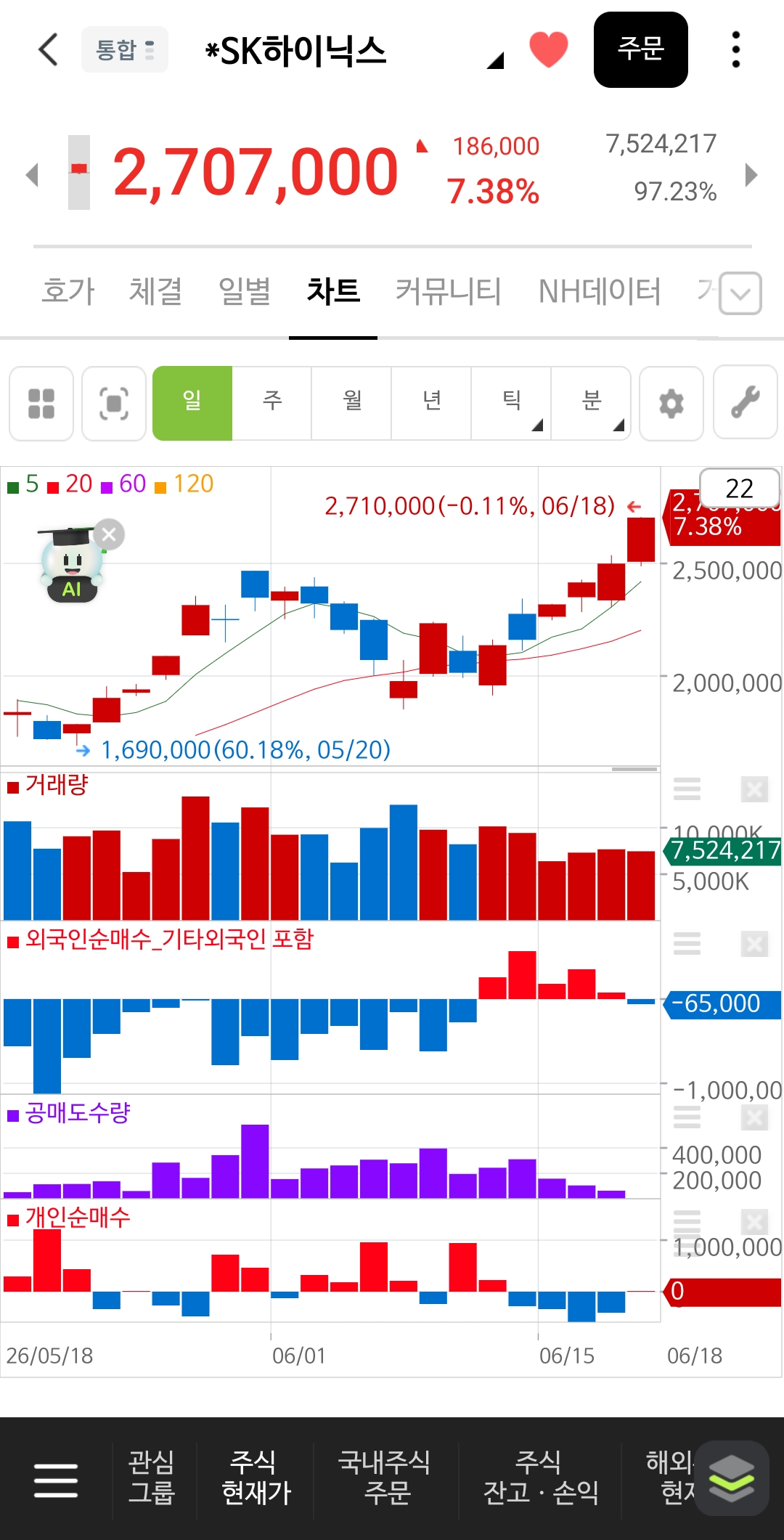Screen dimensions: 784x1540
Task: Select the 월 monthly period button
Action: click(352, 404)
